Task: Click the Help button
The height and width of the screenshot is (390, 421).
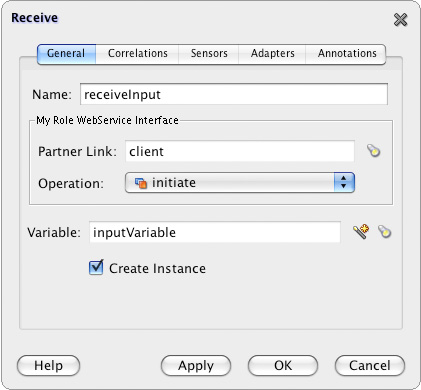Action: coord(48,366)
